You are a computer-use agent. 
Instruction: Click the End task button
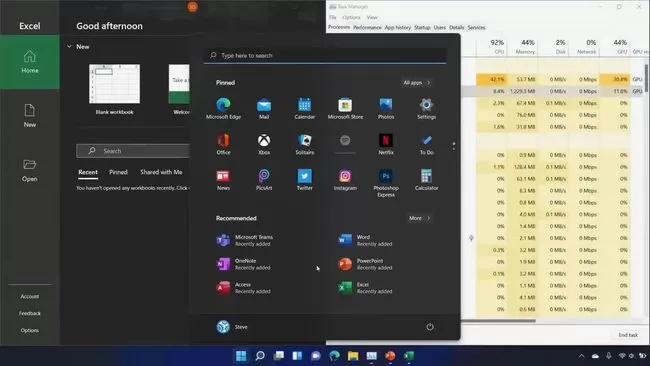tap(628, 334)
